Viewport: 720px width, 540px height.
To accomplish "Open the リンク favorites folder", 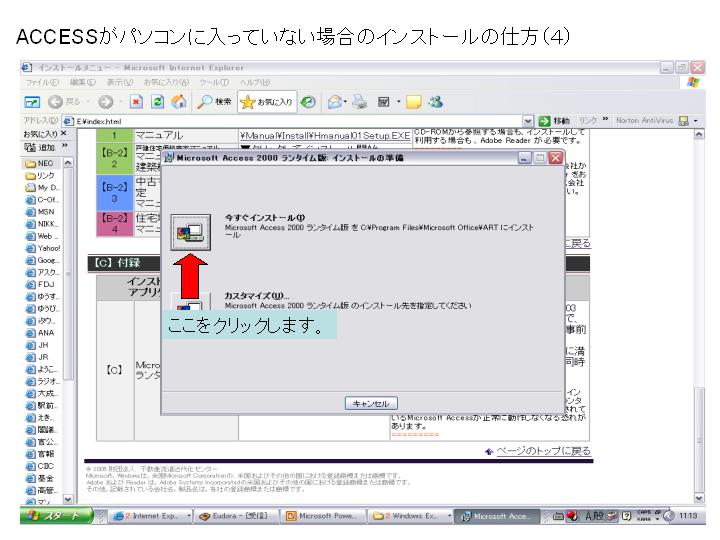I will [40, 175].
